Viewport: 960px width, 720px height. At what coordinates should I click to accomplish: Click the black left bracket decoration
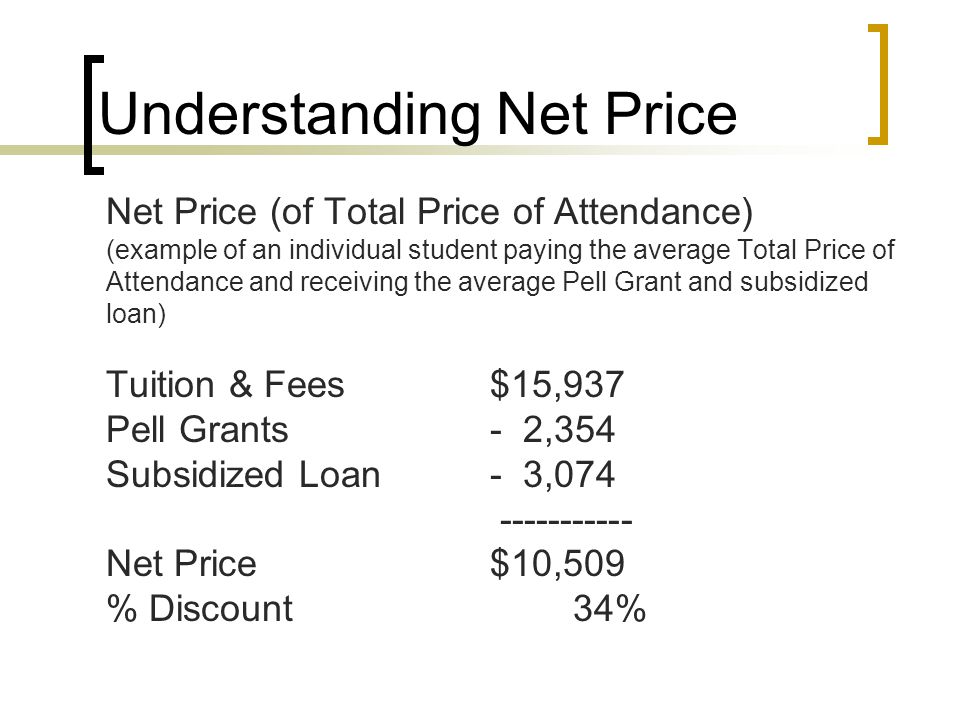[x=94, y=114]
